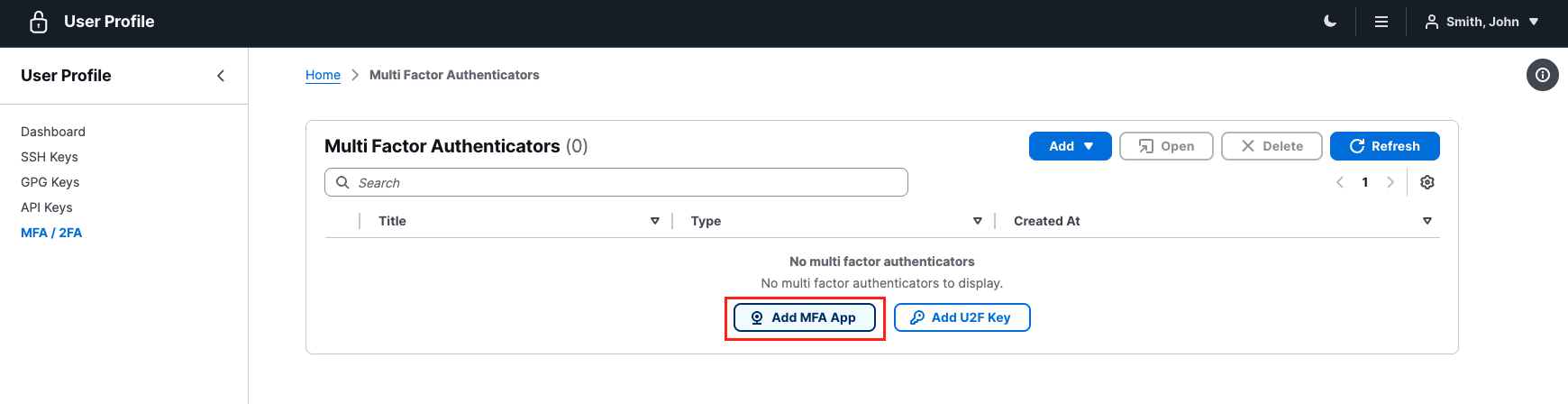The image size is (1568, 404).
Task: Navigate to API Keys page
Action: coord(47,207)
